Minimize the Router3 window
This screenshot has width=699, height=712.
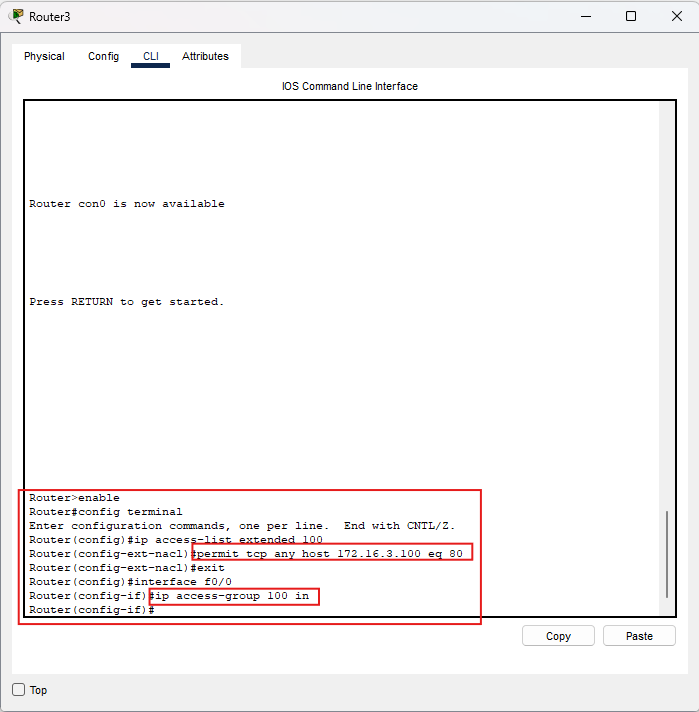pyautogui.click(x=585, y=16)
